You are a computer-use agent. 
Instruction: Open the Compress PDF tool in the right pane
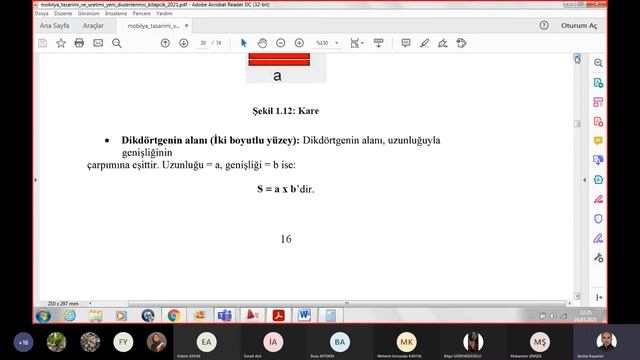(598, 180)
